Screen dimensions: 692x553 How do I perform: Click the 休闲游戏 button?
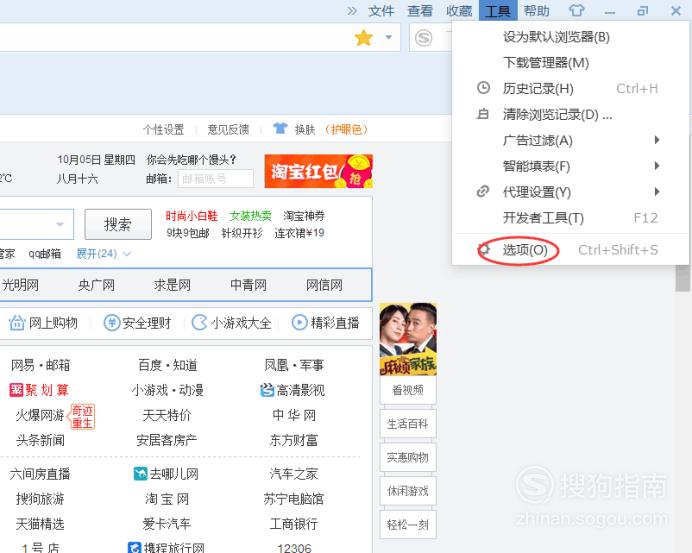tap(408, 491)
